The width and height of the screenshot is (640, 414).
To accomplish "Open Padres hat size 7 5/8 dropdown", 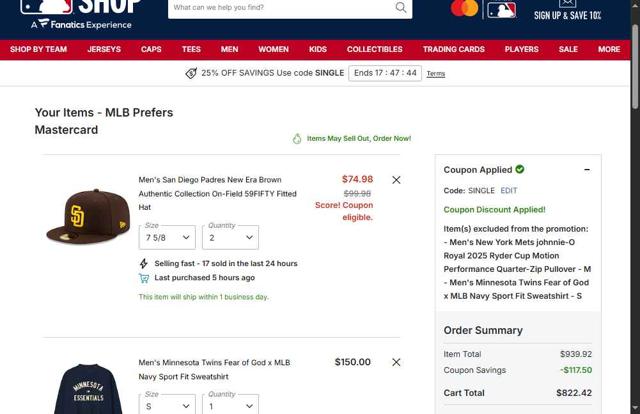I will tap(167, 238).
